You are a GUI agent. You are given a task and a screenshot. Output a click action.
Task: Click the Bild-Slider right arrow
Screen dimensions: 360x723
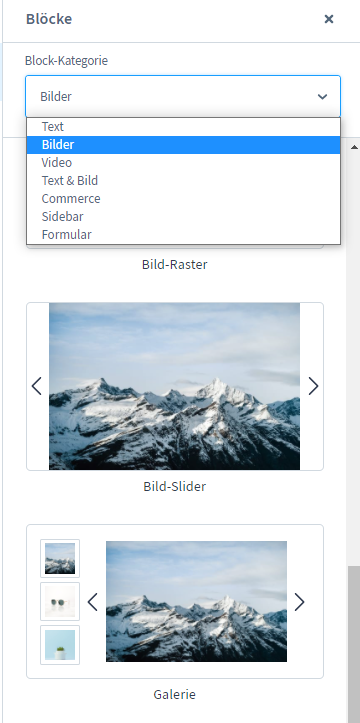pyautogui.click(x=313, y=386)
